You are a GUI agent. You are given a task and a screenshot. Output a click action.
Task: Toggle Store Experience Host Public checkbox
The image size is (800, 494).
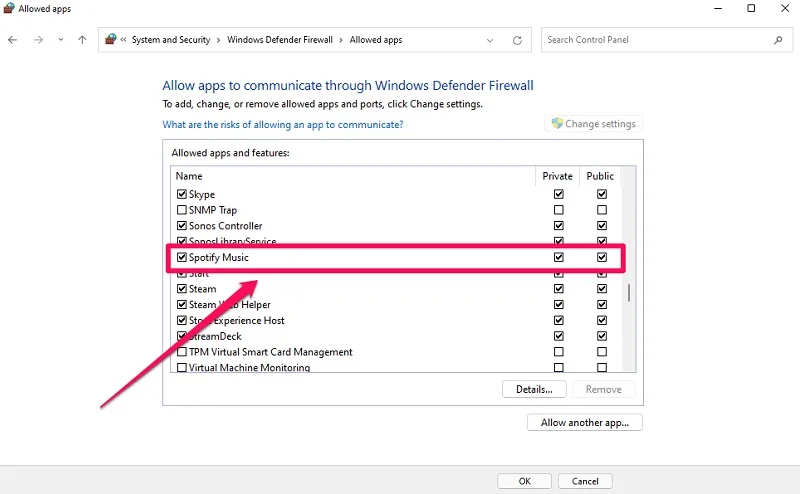tap(602, 320)
